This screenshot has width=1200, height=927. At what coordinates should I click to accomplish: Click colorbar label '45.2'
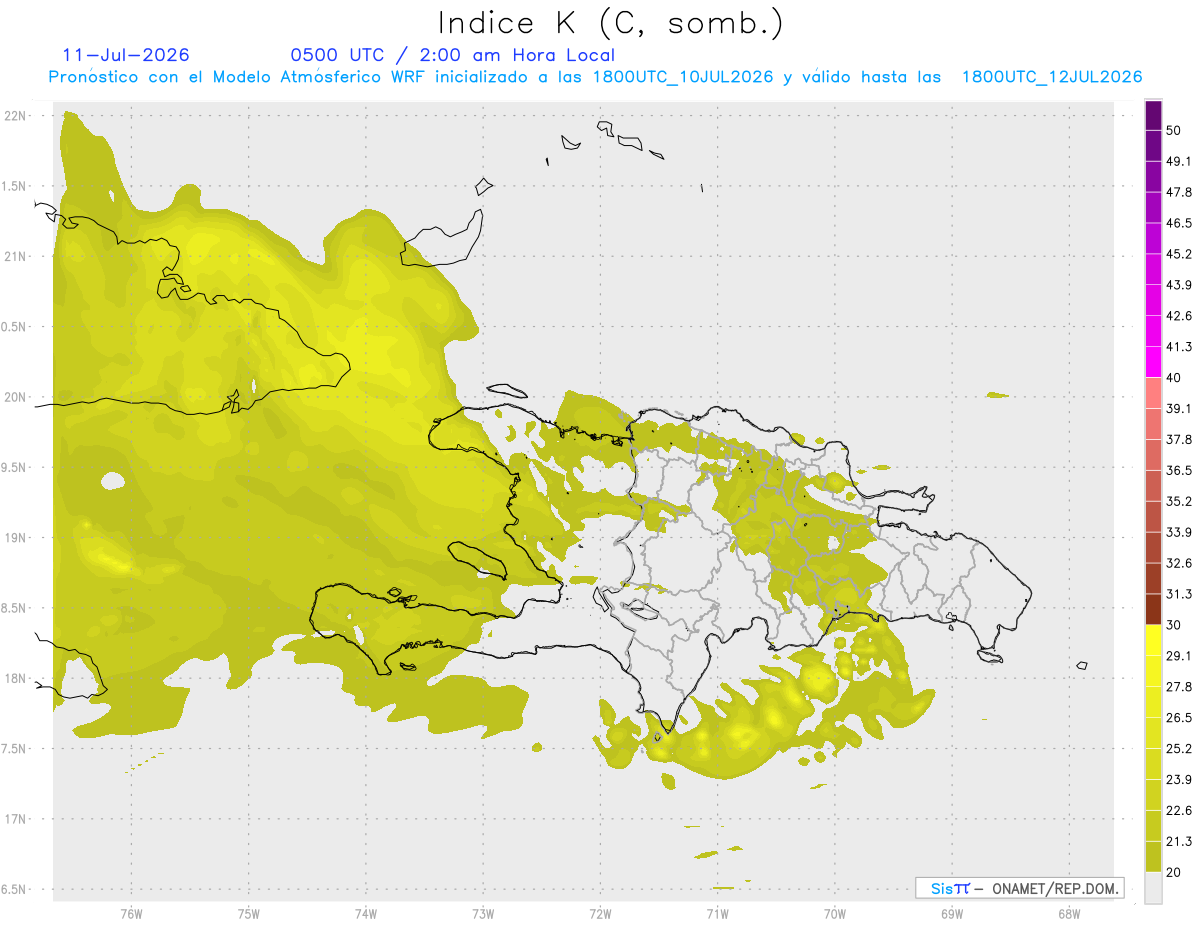[x=1179, y=254]
